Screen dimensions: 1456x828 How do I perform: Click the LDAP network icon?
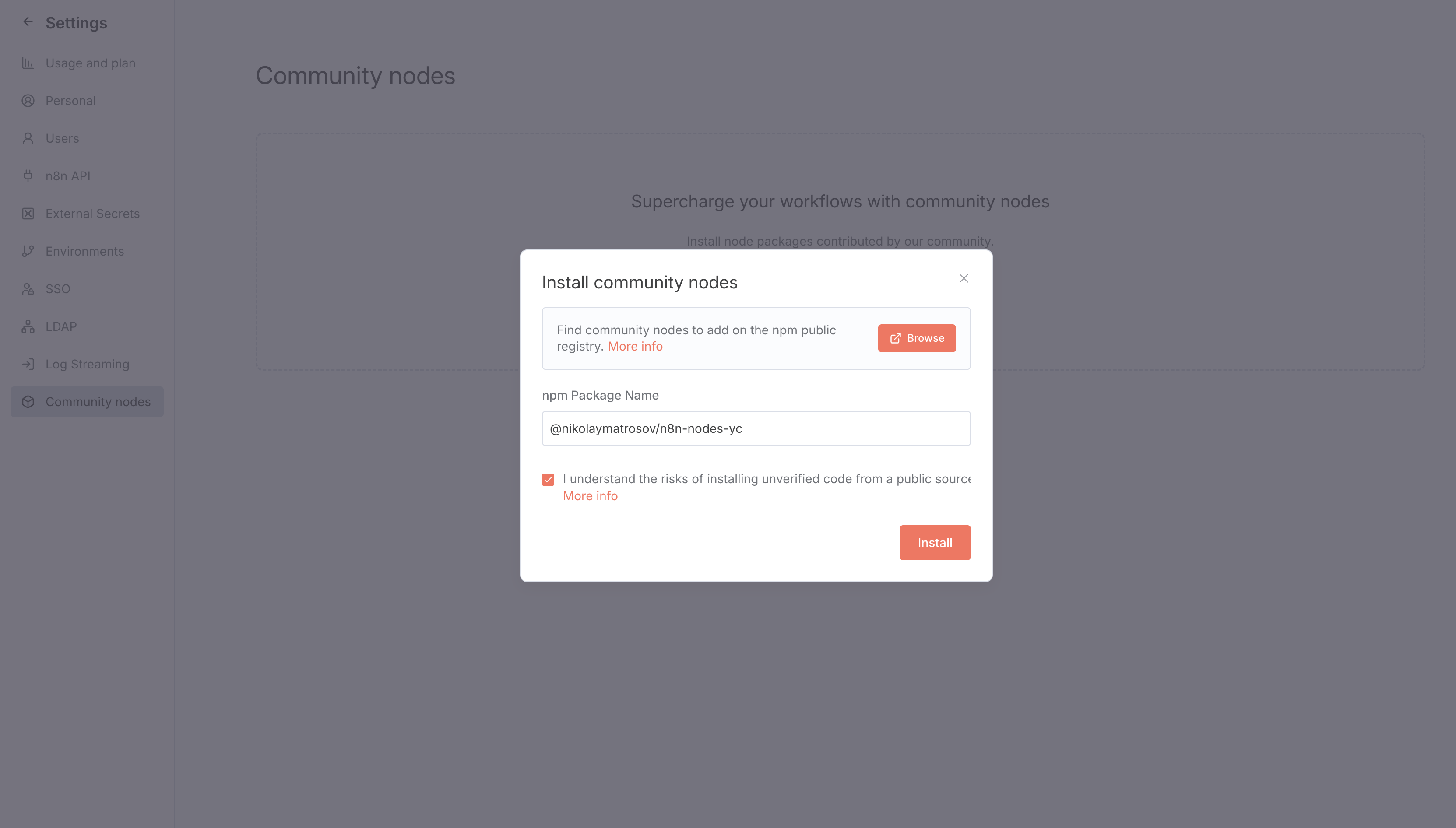click(x=28, y=326)
